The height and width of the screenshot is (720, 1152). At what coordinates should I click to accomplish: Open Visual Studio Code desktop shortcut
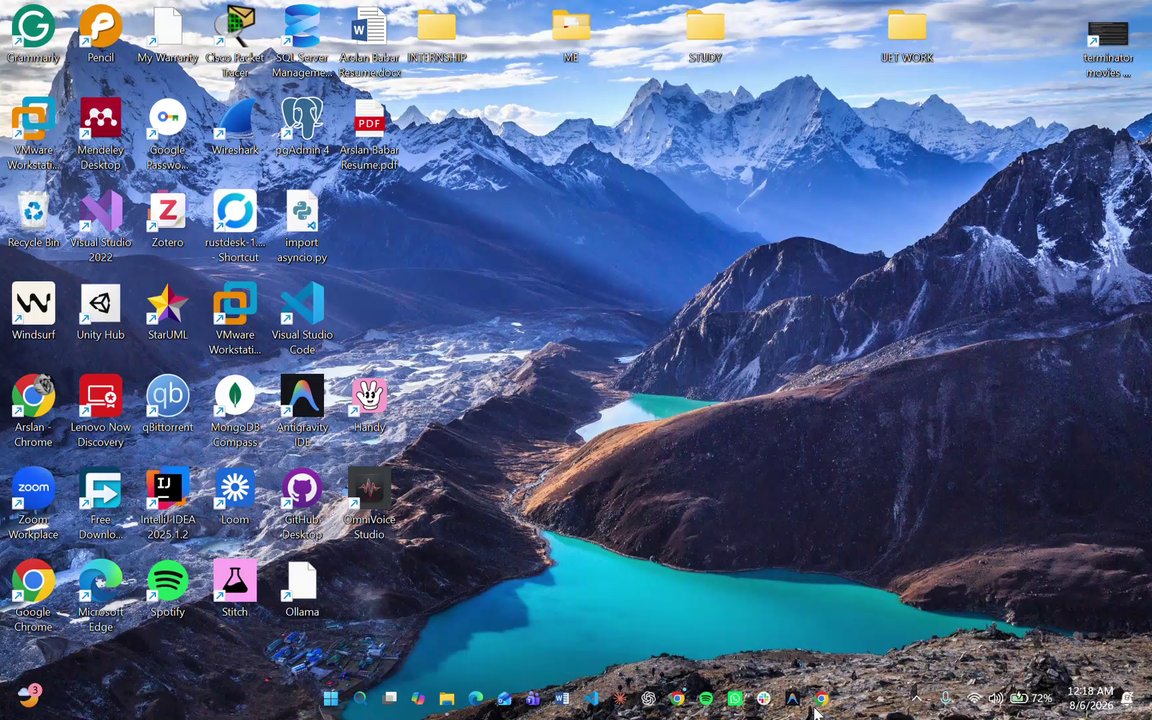pyautogui.click(x=302, y=303)
